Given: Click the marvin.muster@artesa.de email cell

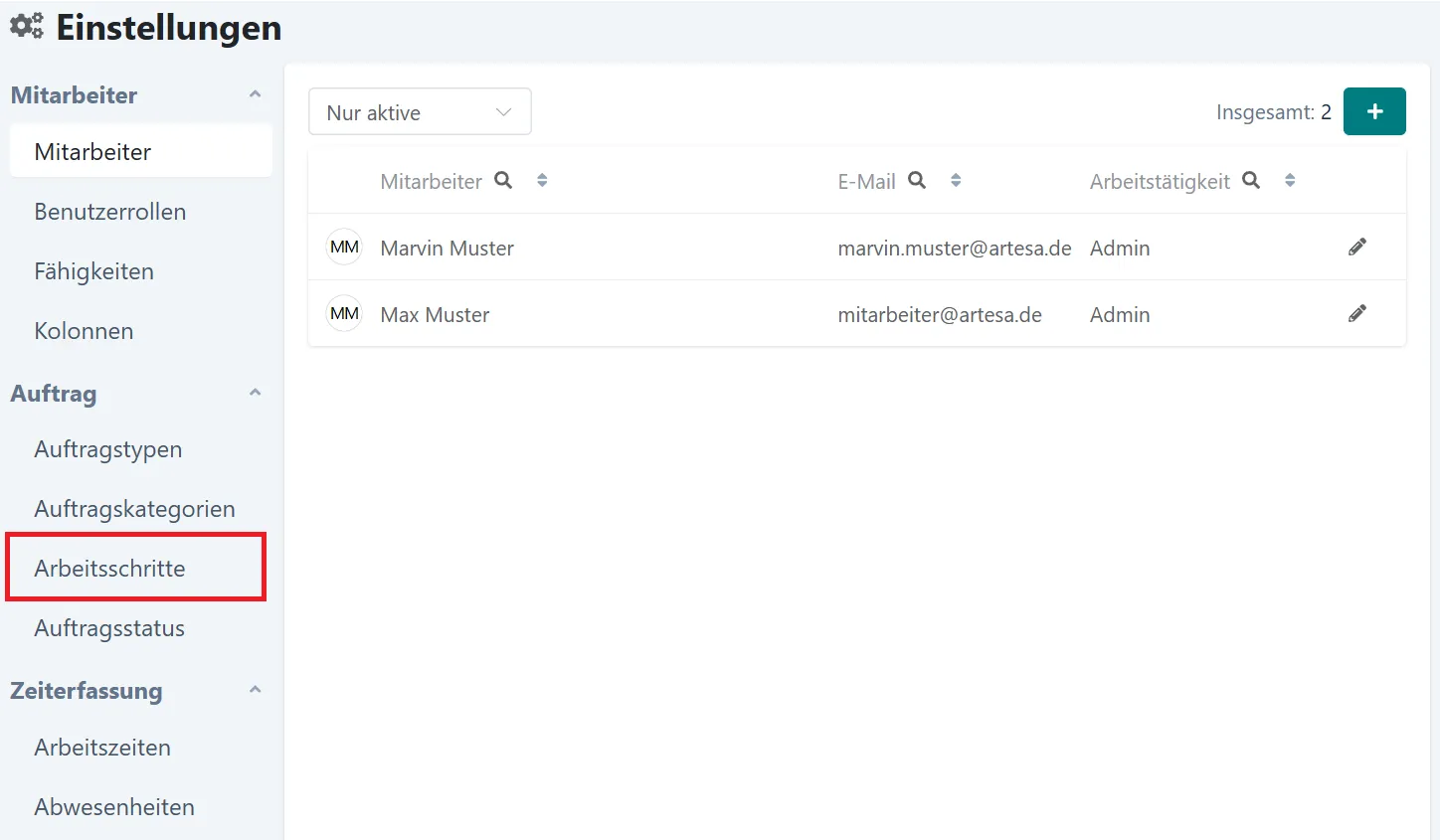Looking at the screenshot, I should click(x=954, y=249).
